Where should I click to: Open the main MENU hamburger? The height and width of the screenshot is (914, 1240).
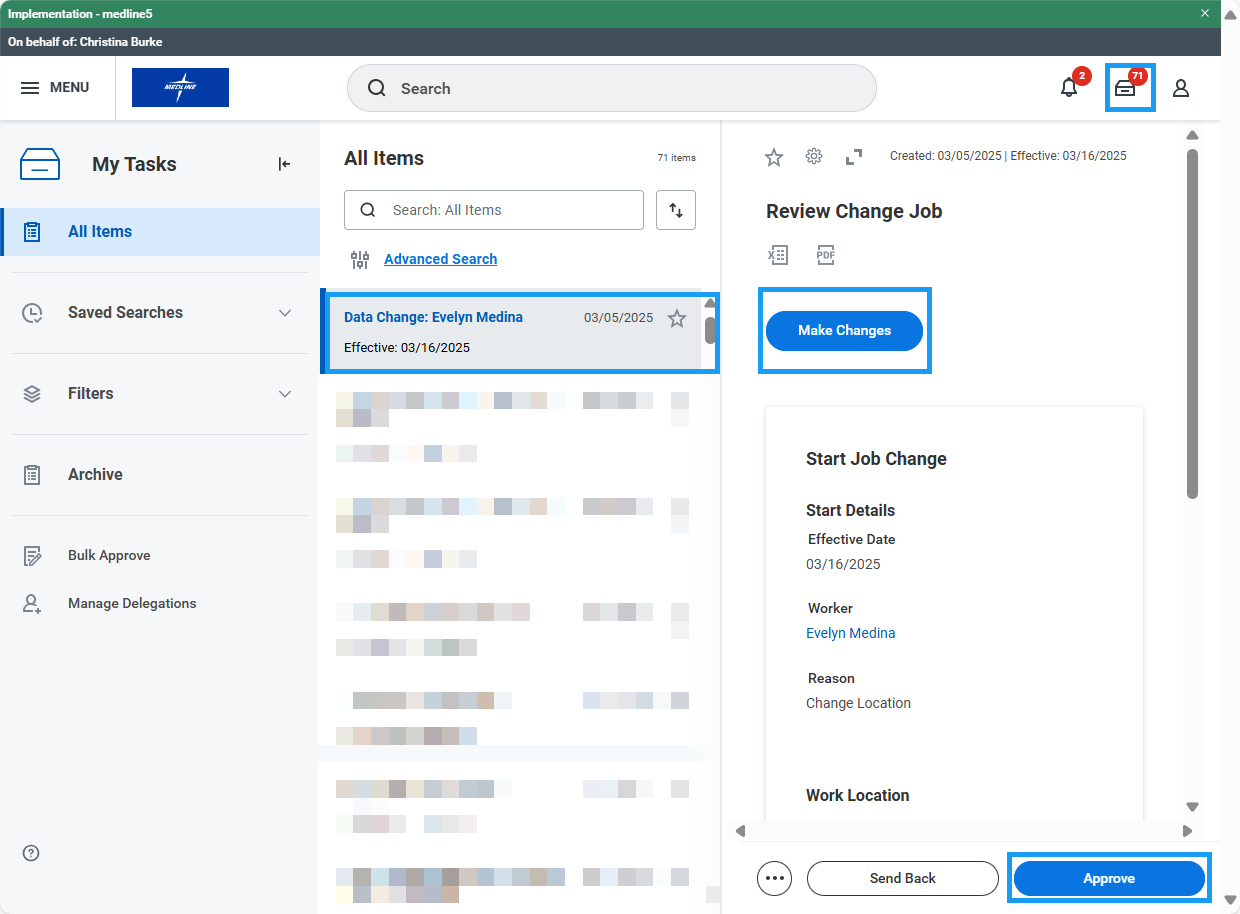(x=55, y=88)
